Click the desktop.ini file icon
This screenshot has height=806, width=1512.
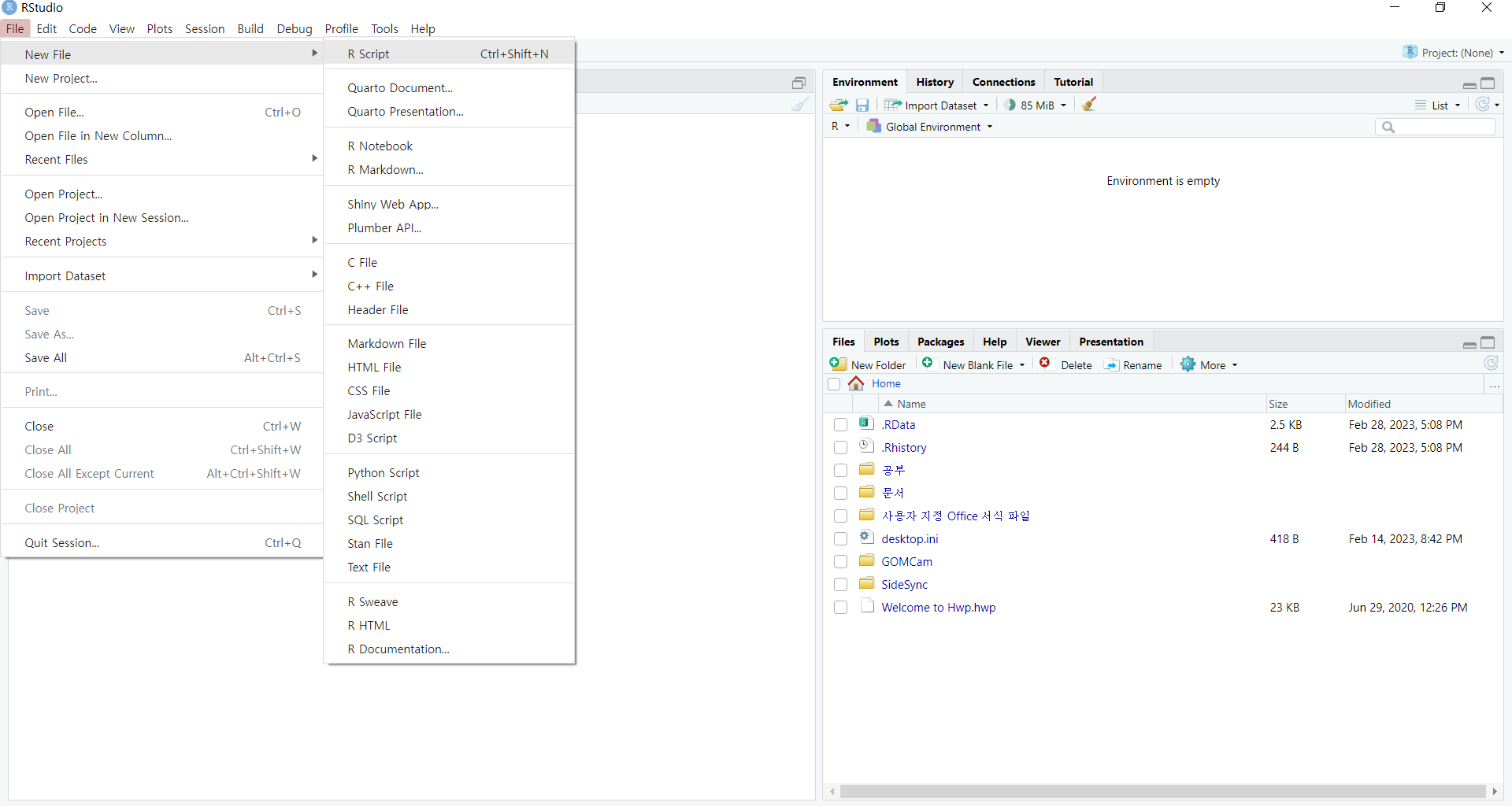coord(866,538)
